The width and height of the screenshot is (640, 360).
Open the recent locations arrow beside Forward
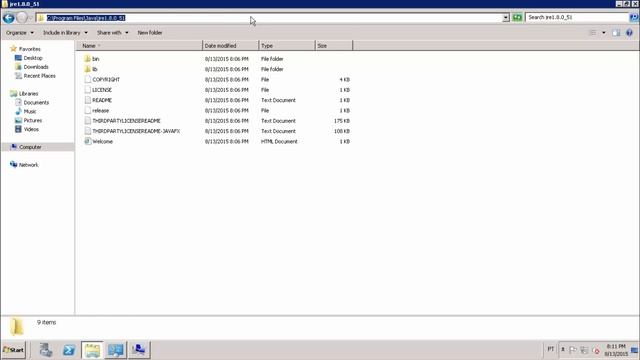(31, 18)
